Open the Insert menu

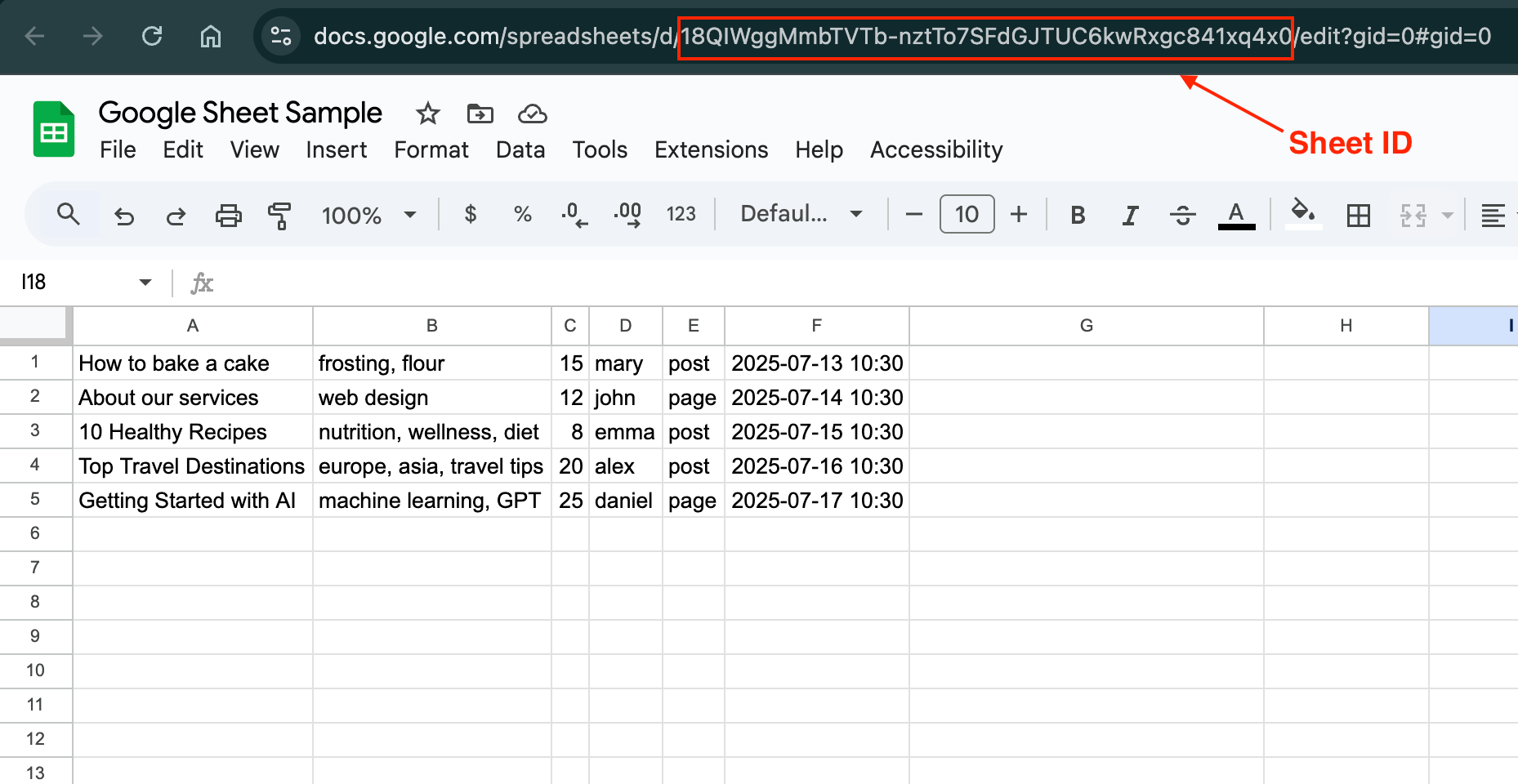coord(337,149)
